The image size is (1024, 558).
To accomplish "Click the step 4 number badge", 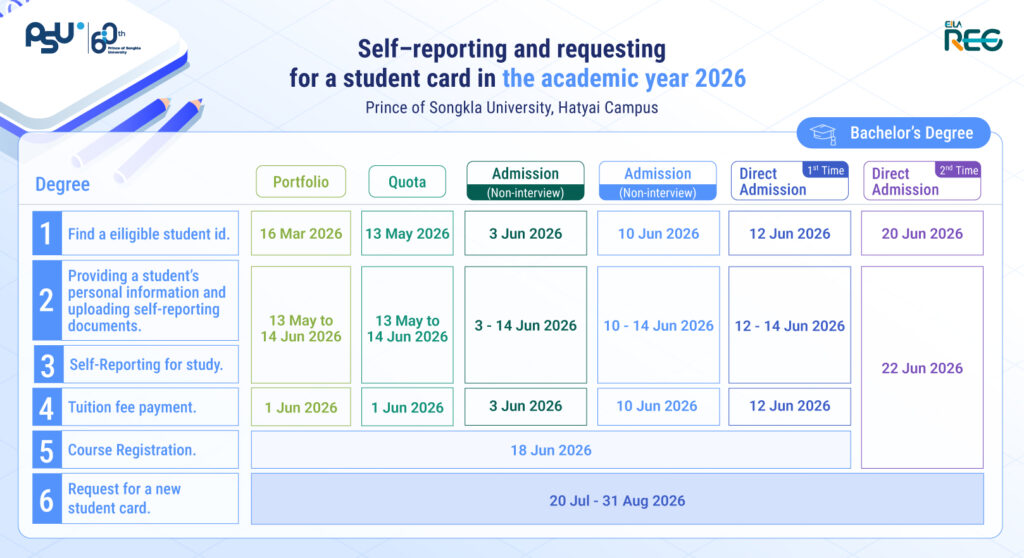I will tap(46, 407).
